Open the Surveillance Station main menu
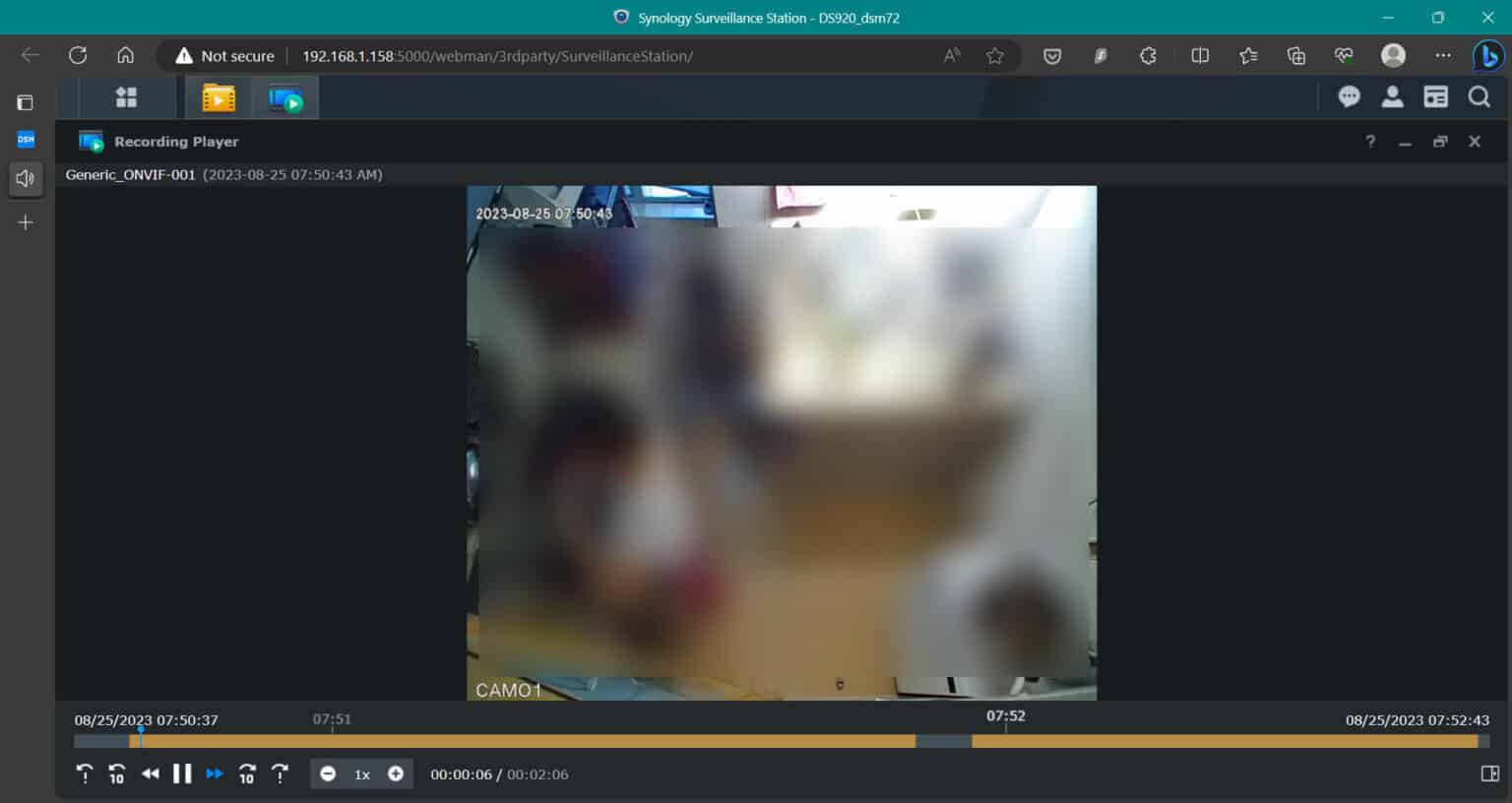1512x803 pixels. pos(126,97)
